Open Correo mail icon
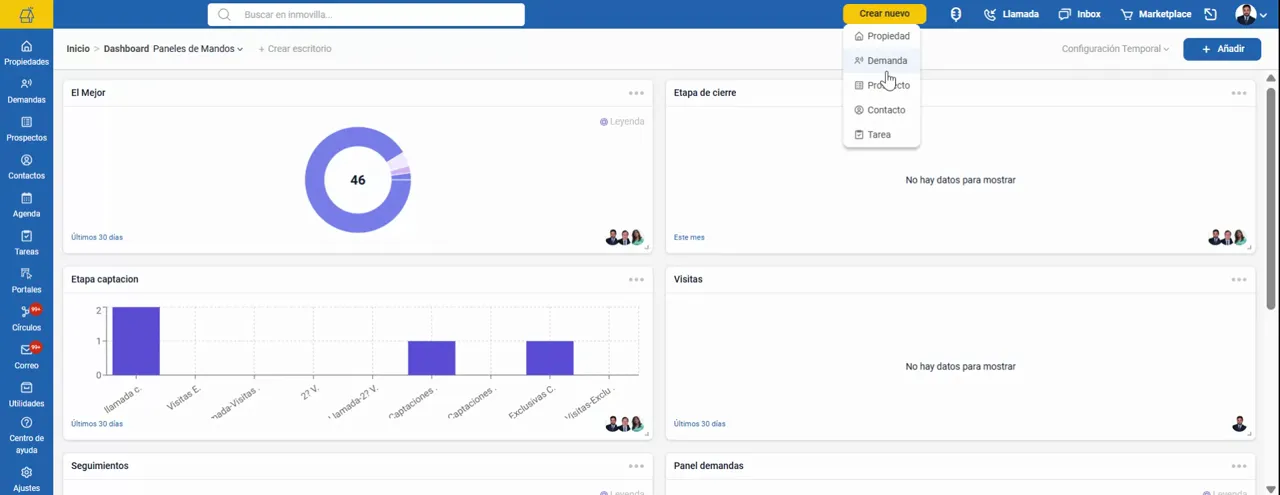 click(x=26, y=350)
